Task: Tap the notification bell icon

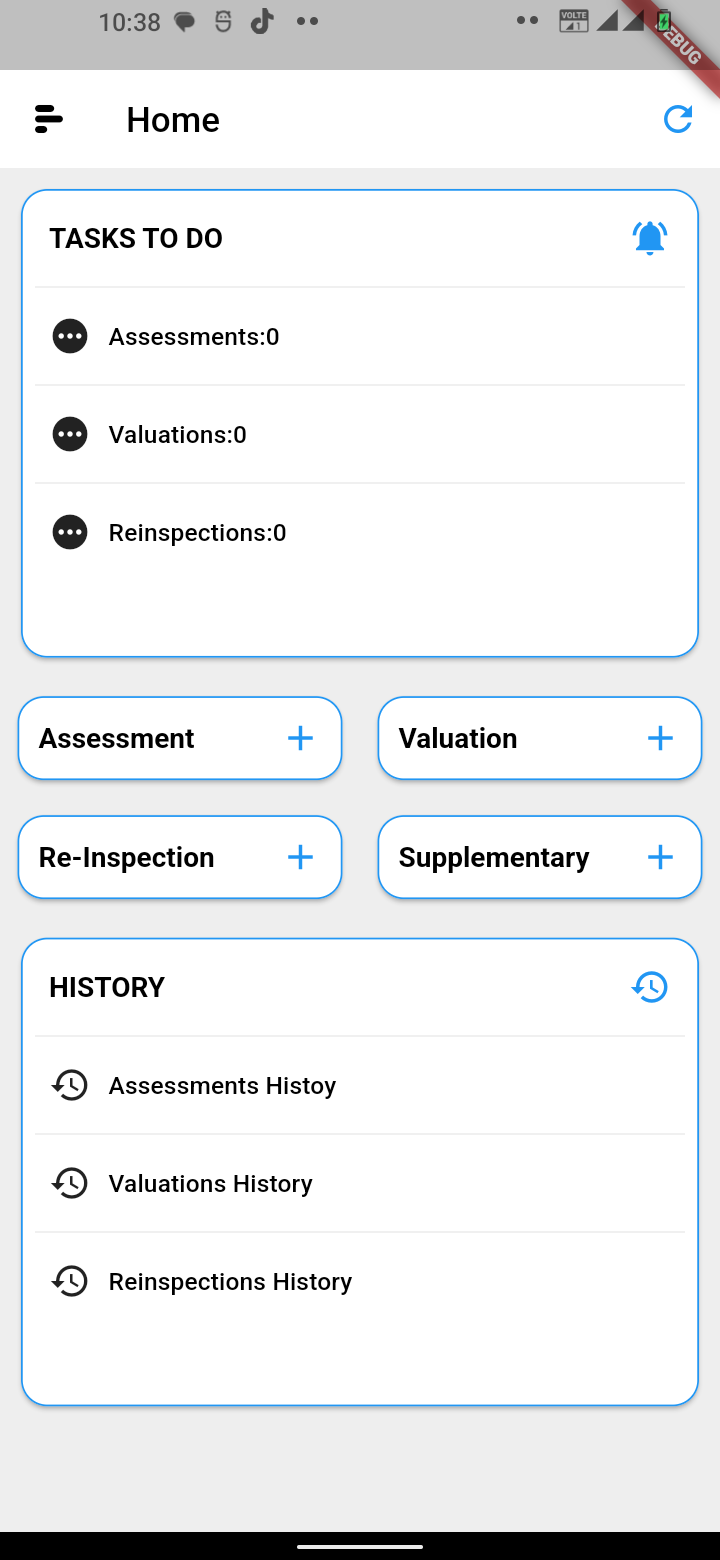Action: [650, 238]
